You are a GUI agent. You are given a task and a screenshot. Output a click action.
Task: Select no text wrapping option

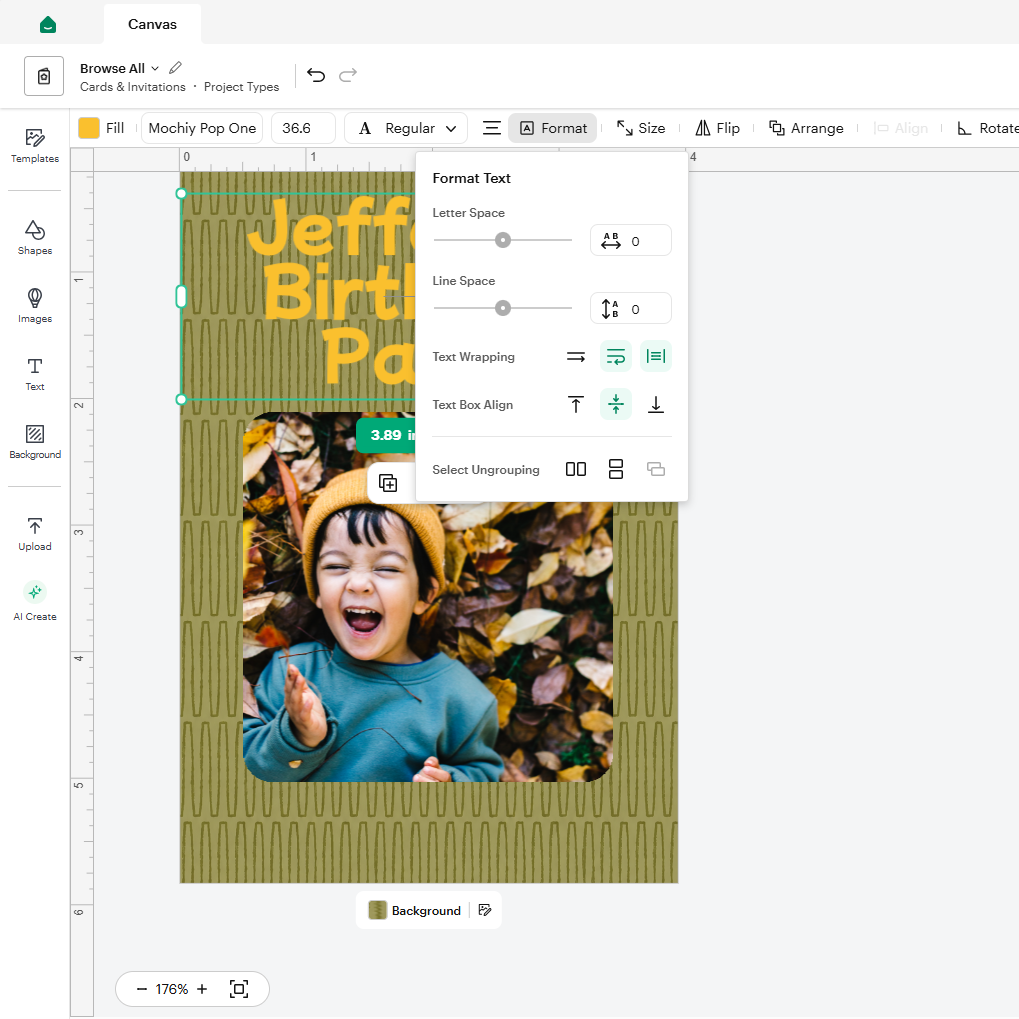(x=576, y=356)
